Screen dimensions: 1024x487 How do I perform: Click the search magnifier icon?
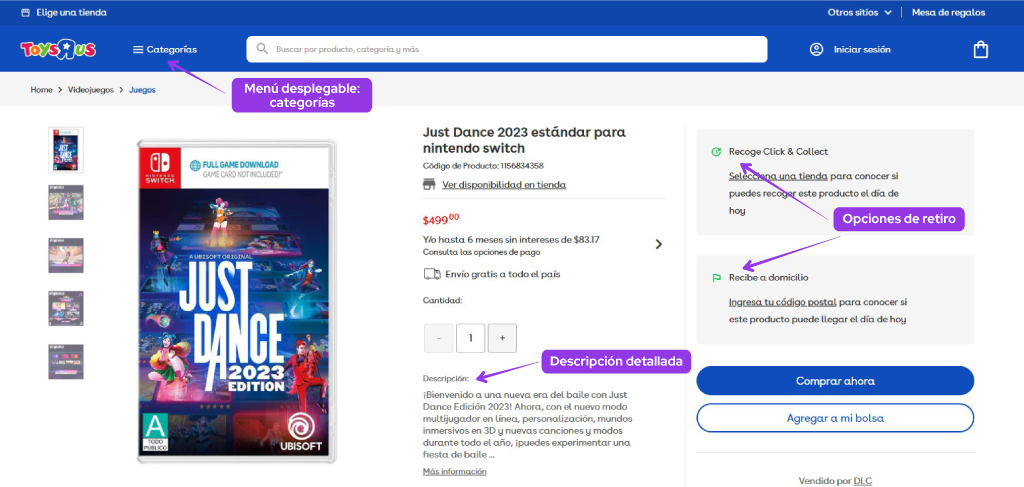262,49
